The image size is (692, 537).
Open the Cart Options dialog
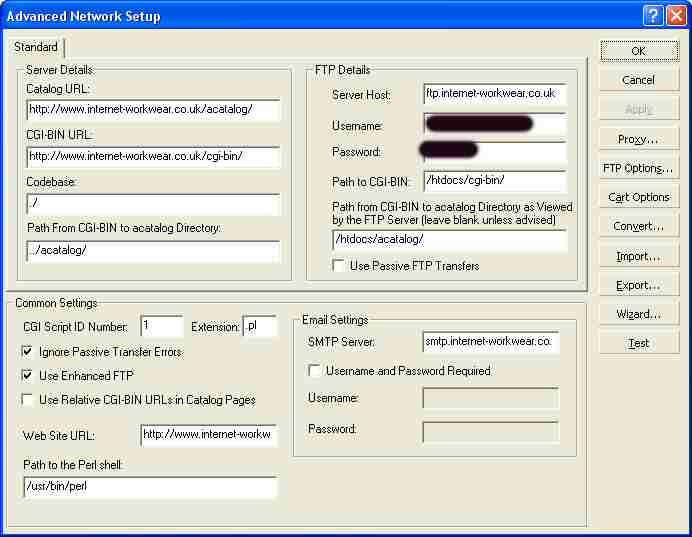click(638, 197)
